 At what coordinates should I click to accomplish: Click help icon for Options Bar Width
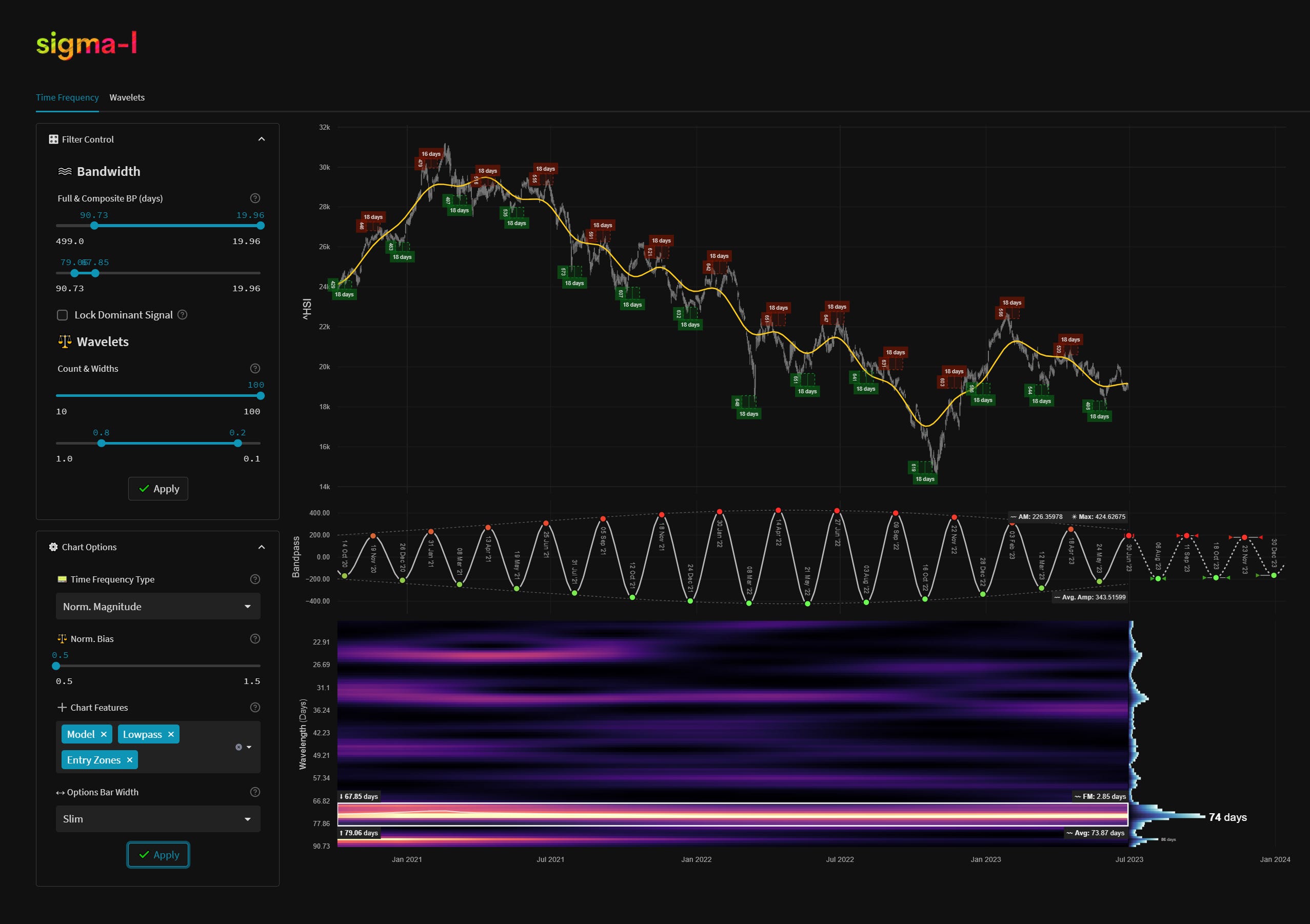(255, 792)
